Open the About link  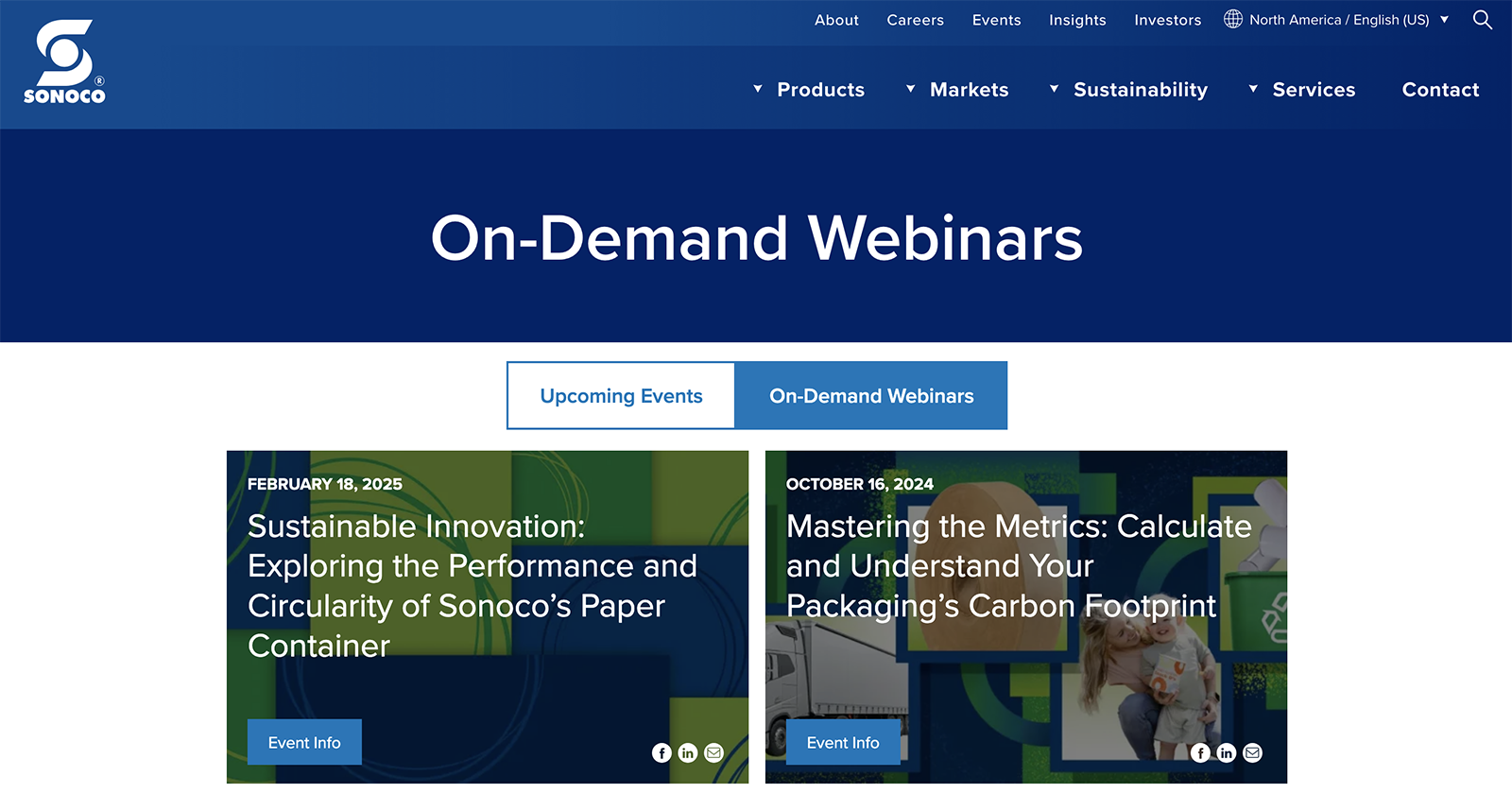pyautogui.click(x=836, y=20)
